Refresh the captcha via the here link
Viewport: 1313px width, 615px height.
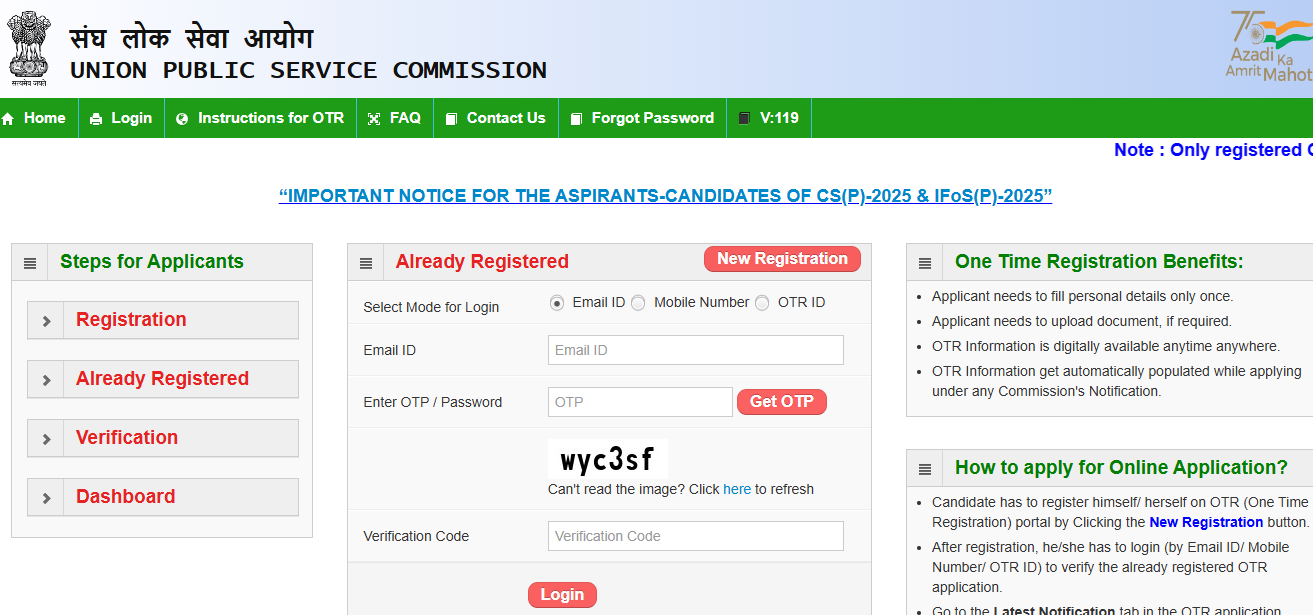point(737,488)
